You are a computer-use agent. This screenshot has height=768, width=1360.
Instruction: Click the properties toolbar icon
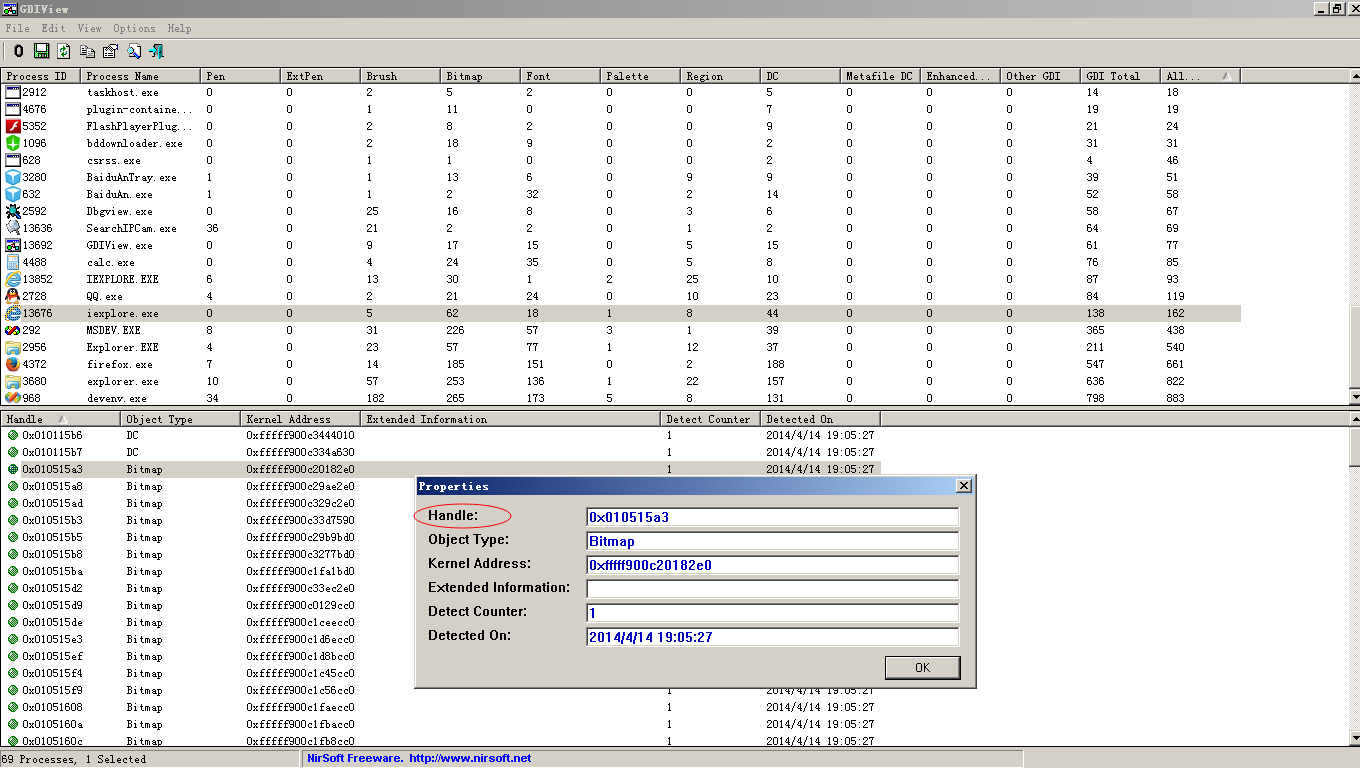tap(110, 51)
